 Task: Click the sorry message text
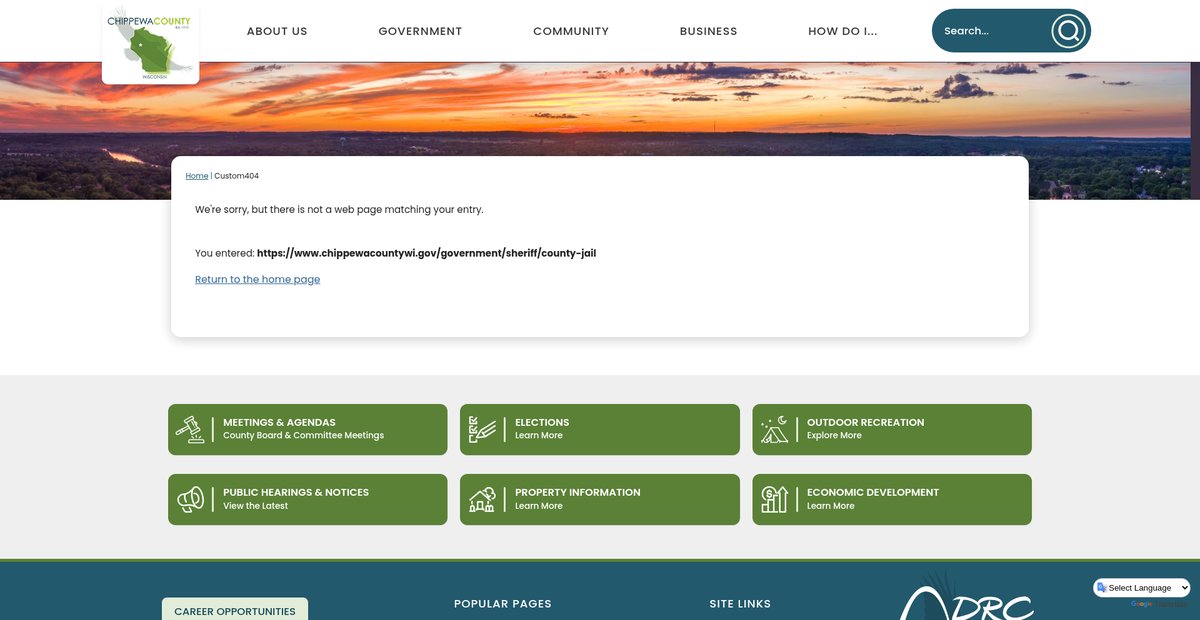point(339,210)
